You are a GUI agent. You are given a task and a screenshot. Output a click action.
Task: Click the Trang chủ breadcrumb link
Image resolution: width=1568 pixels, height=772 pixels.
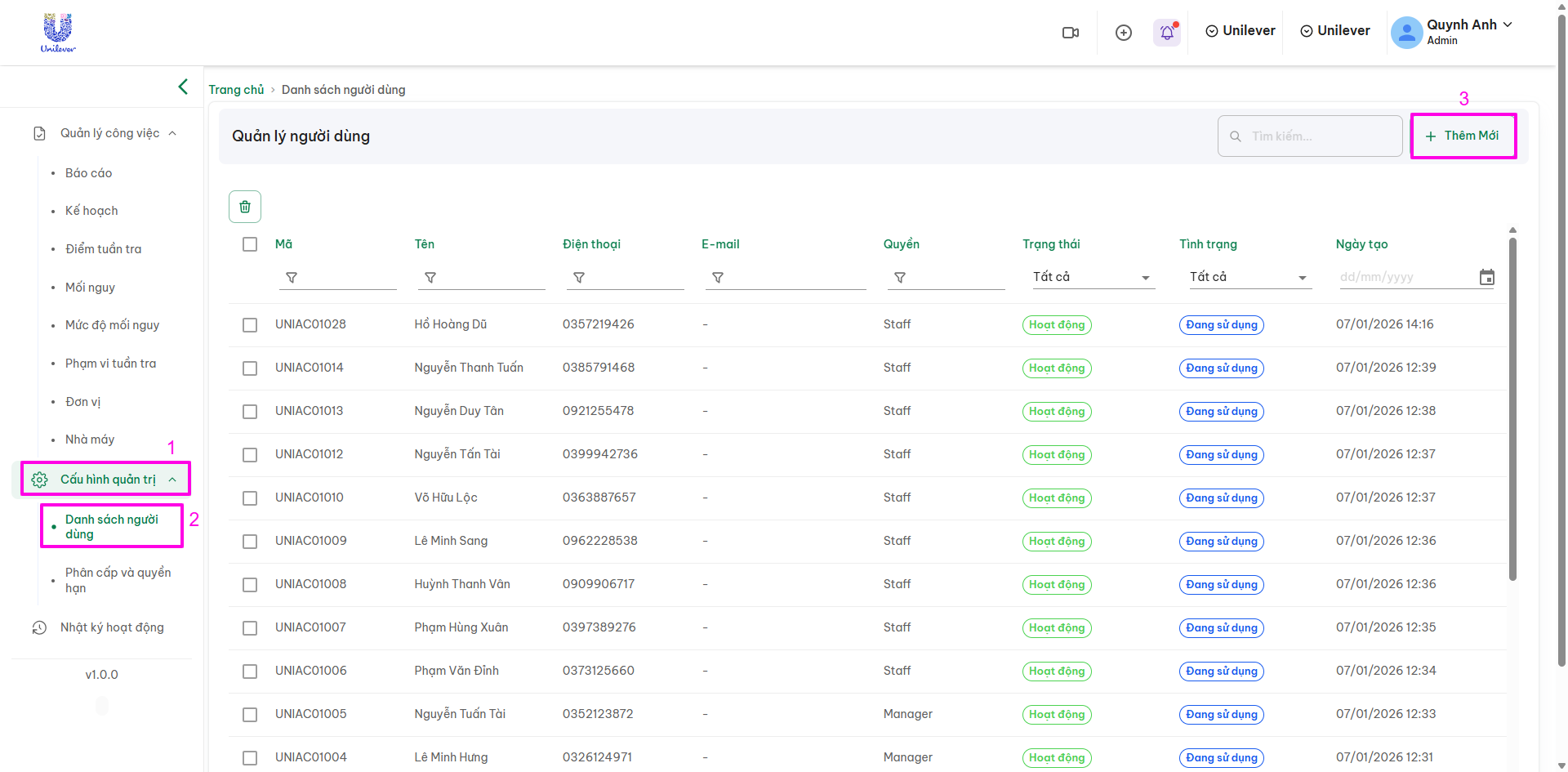(236, 90)
